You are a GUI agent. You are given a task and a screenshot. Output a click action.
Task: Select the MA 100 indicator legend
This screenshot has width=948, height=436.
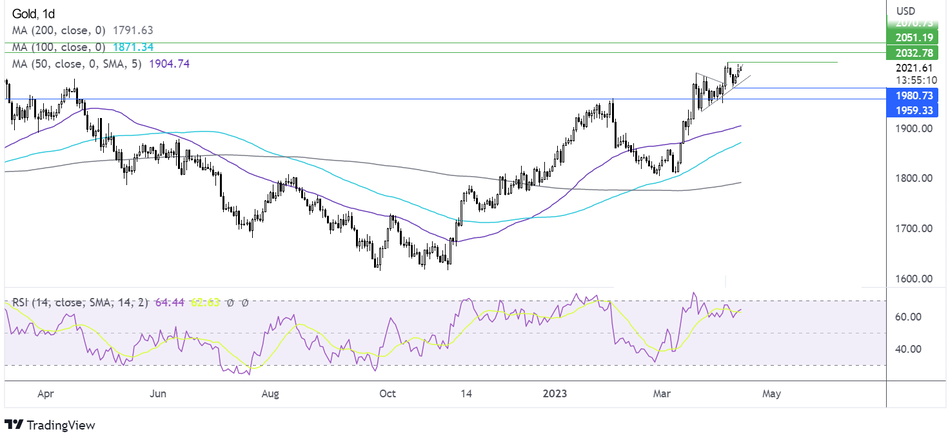pyautogui.click(x=80, y=47)
